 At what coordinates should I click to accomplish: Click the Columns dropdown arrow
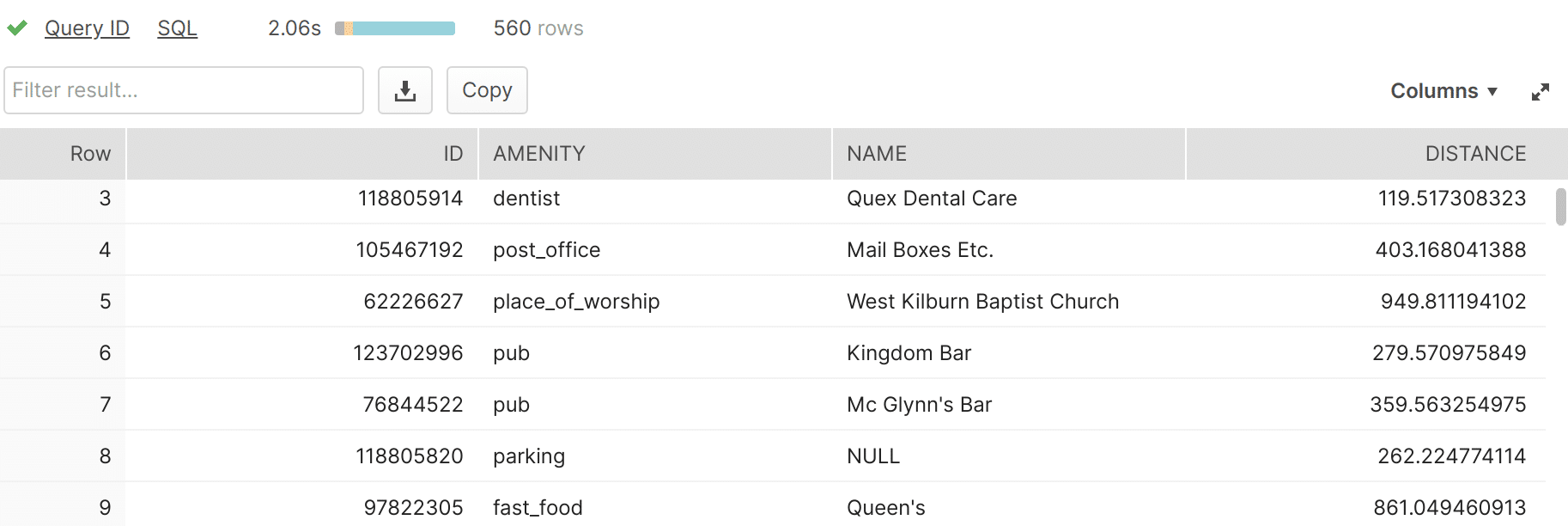(1492, 92)
